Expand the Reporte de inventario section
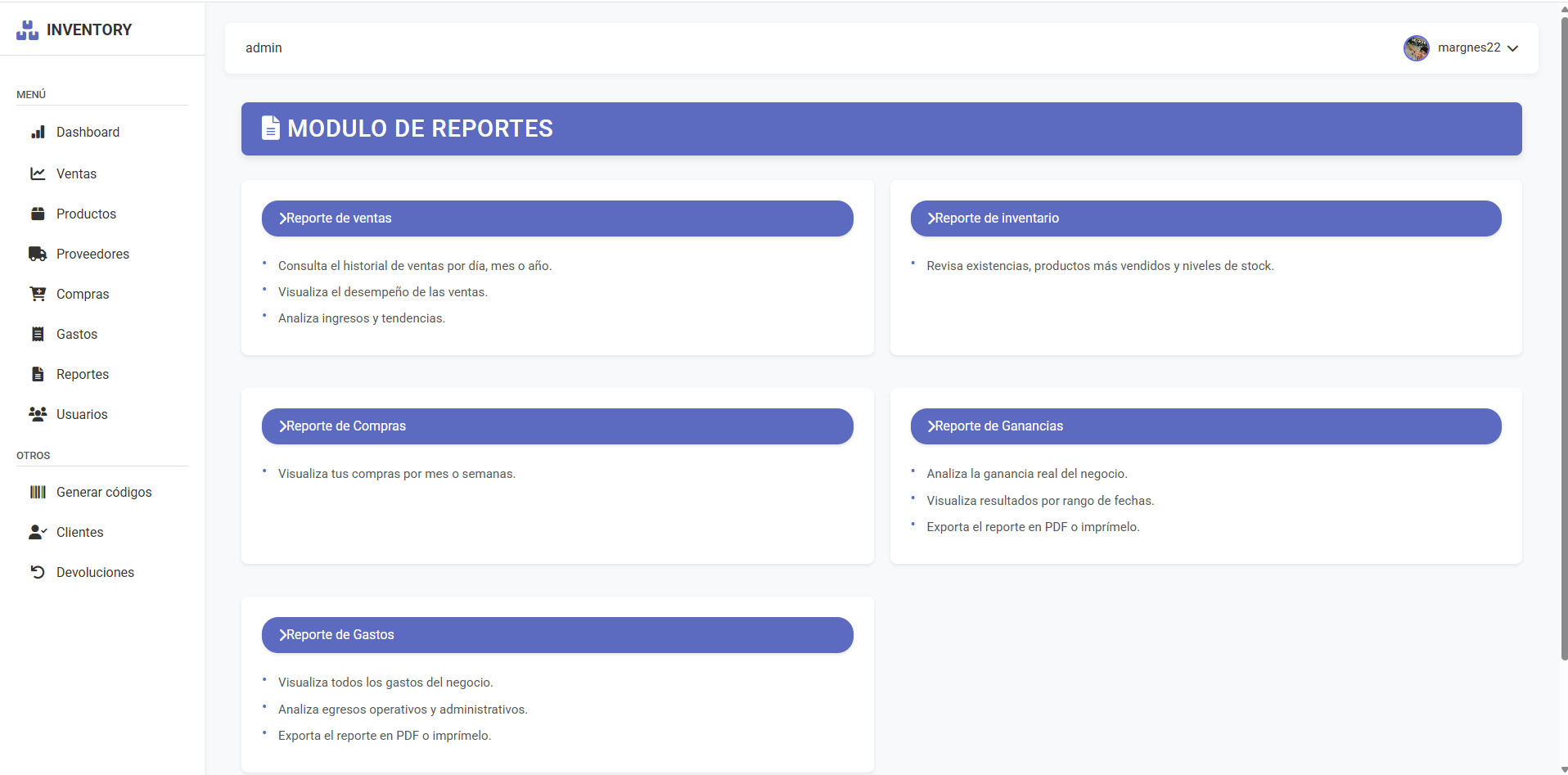Image resolution: width=1568 pixels, height=775 pixels. (x=1205, y=219)
